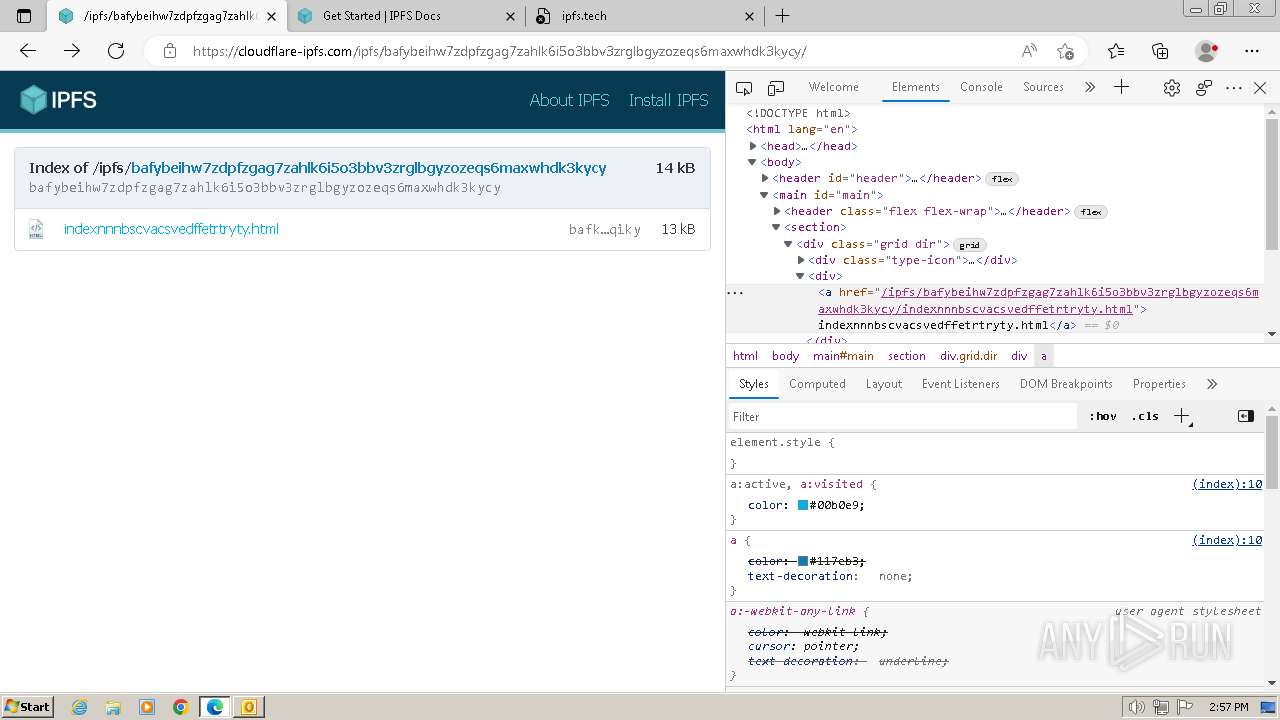
Task: Collapse div class="grid dir" node
Action: tap(789, 244)
